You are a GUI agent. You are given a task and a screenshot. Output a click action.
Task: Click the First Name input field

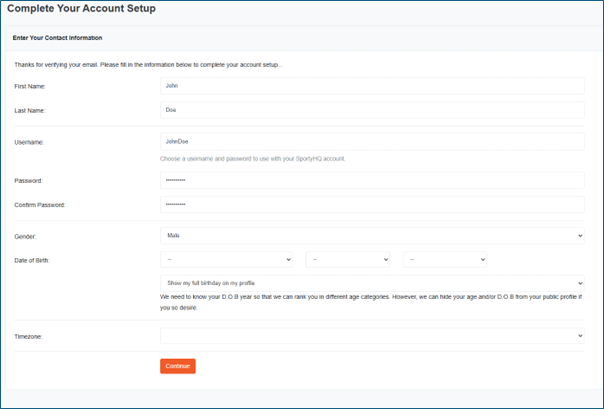[x=371, y=86]
